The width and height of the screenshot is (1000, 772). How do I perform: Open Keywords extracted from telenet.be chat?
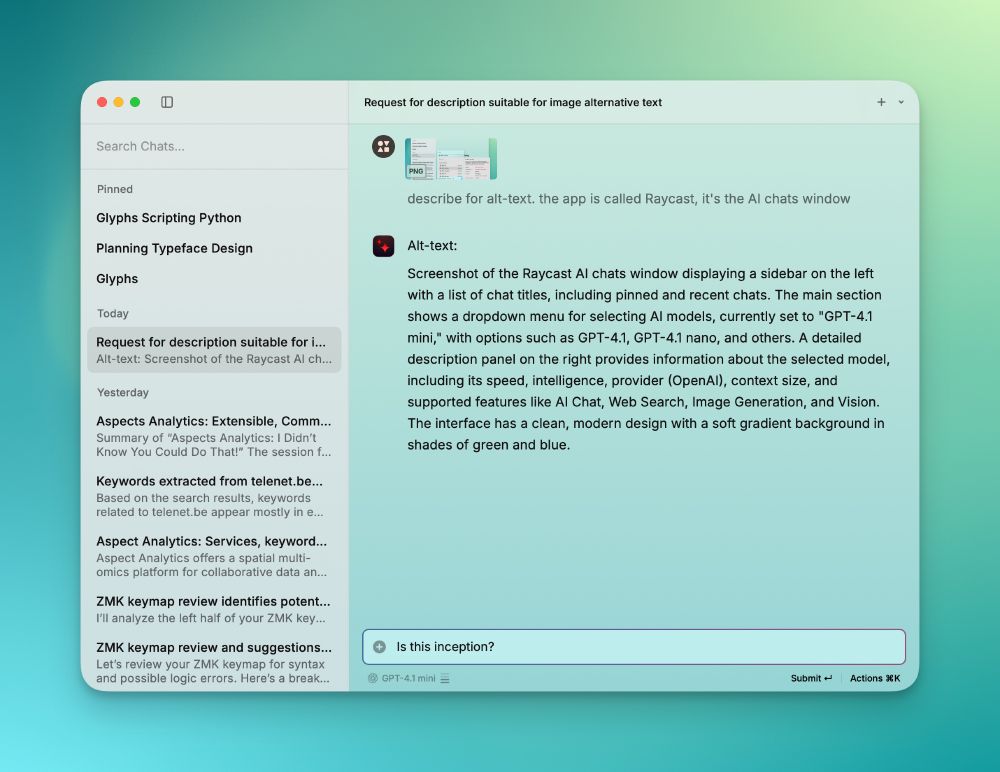[x=214, y=496]
